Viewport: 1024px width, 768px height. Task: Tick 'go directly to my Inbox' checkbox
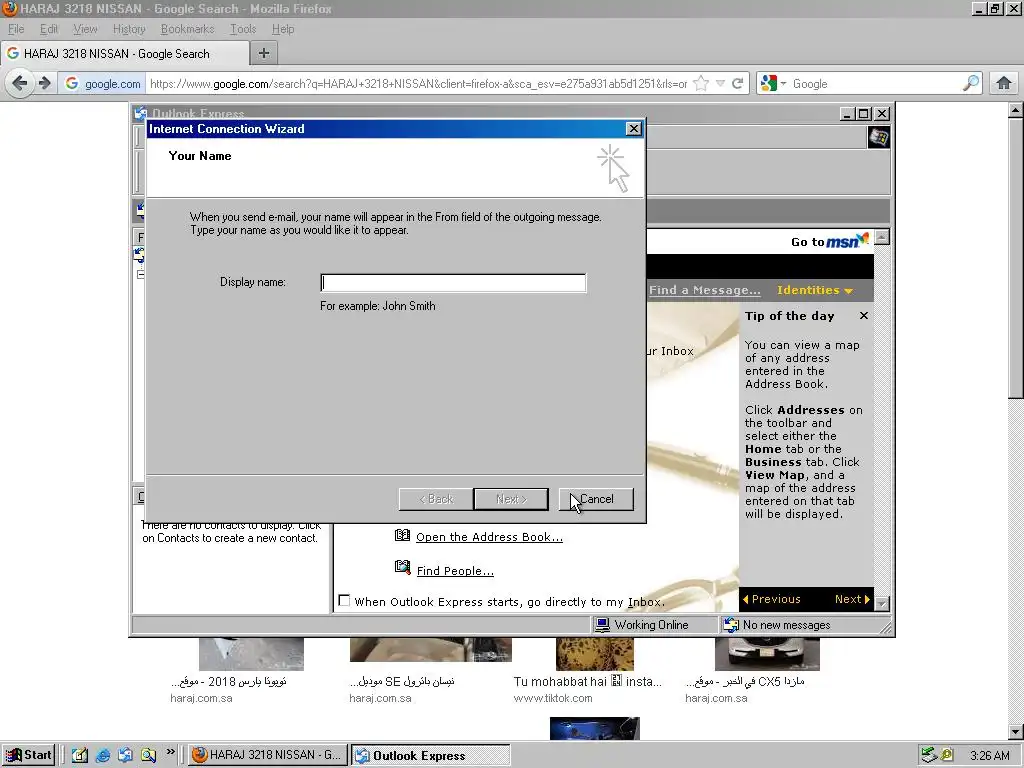coord(344,601)
